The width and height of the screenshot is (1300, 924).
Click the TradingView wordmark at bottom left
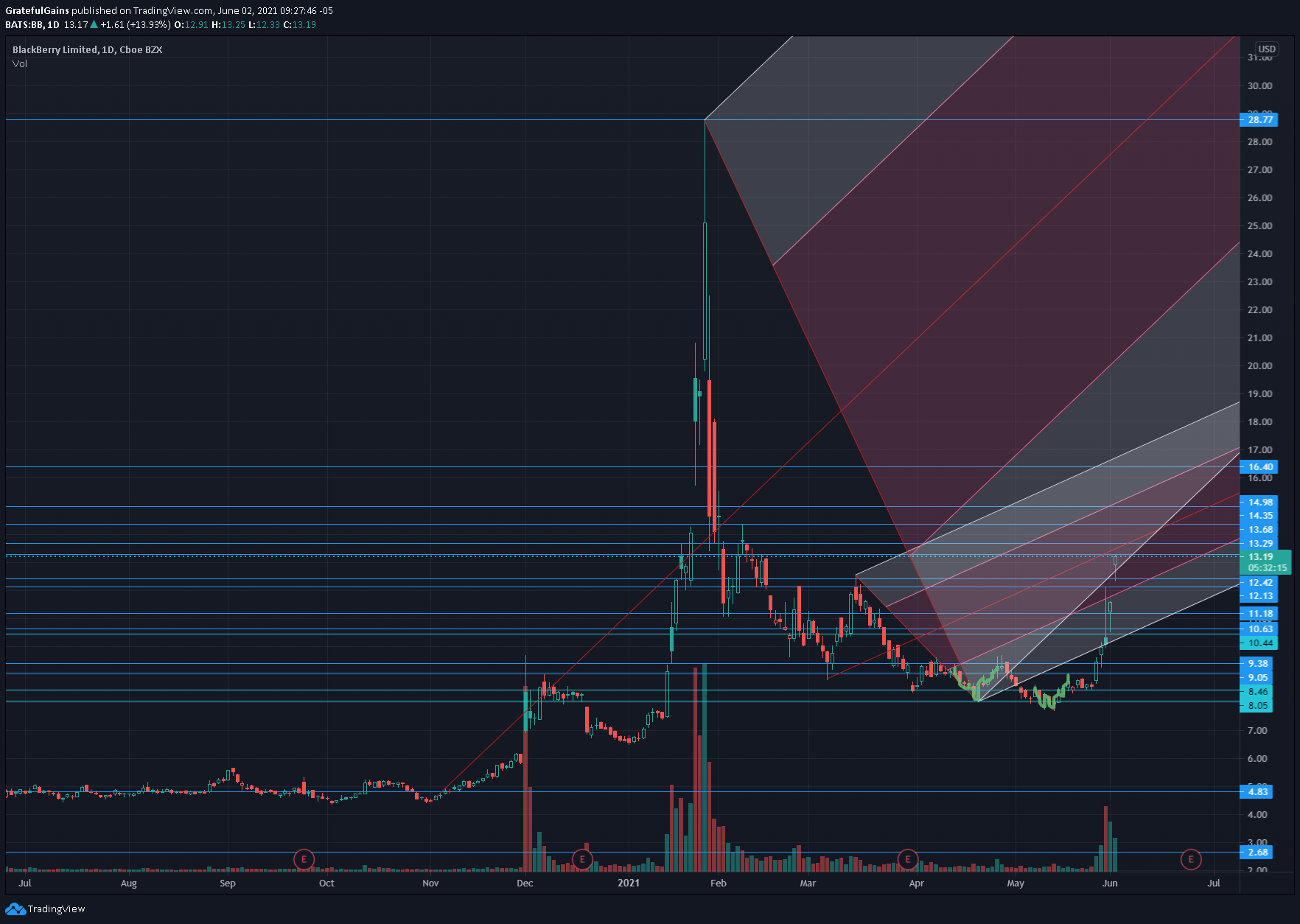point(57,909)
